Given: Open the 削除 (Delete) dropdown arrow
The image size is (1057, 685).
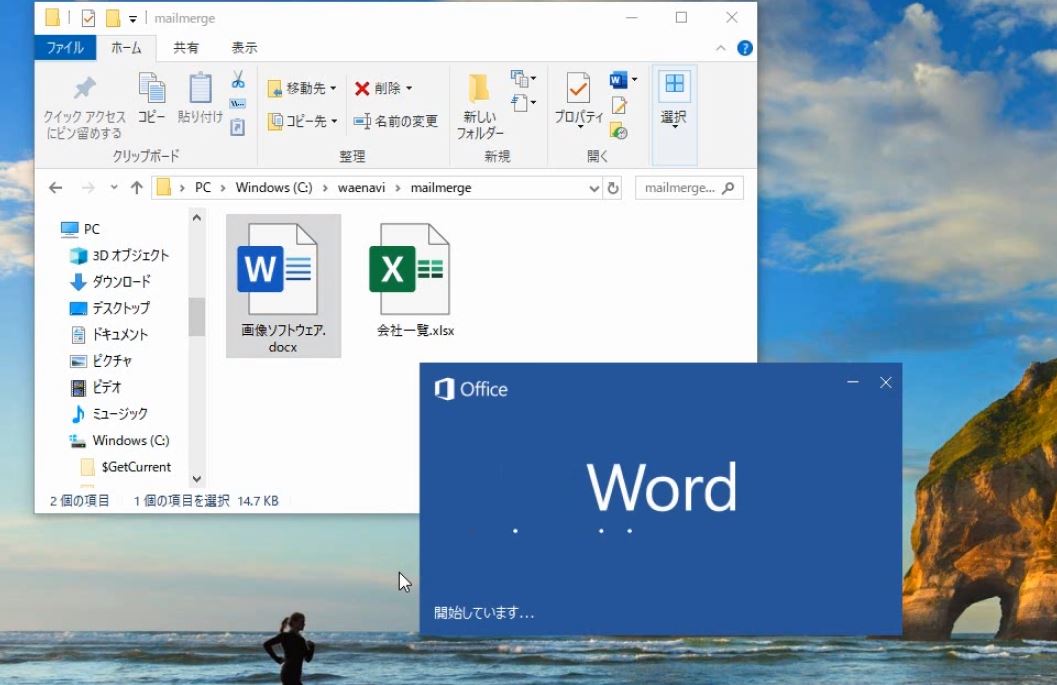Looking at the screenshot, I should [x=411, y=88].
